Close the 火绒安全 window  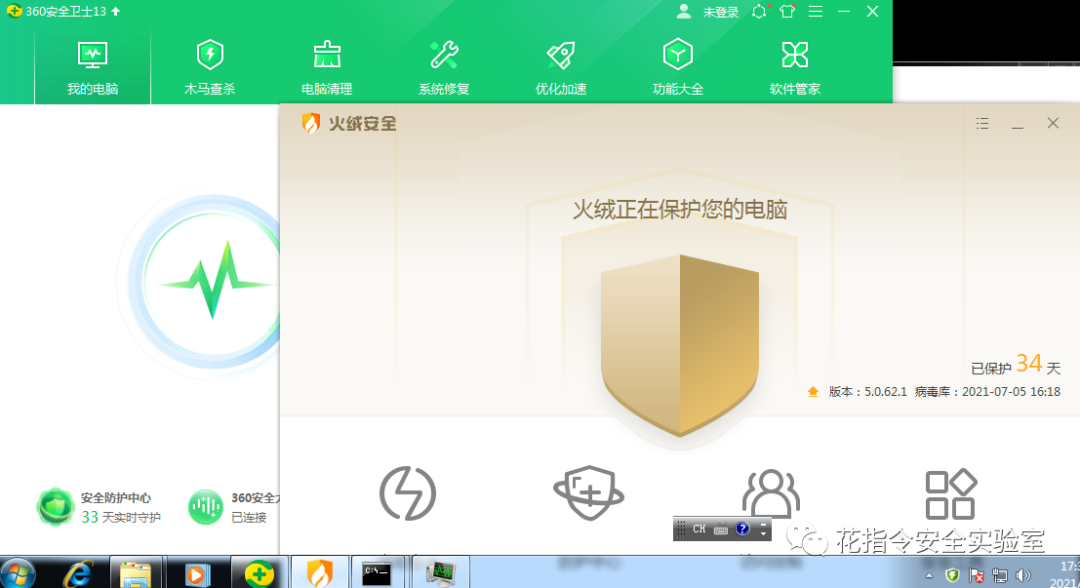[x=1053, y=123]
